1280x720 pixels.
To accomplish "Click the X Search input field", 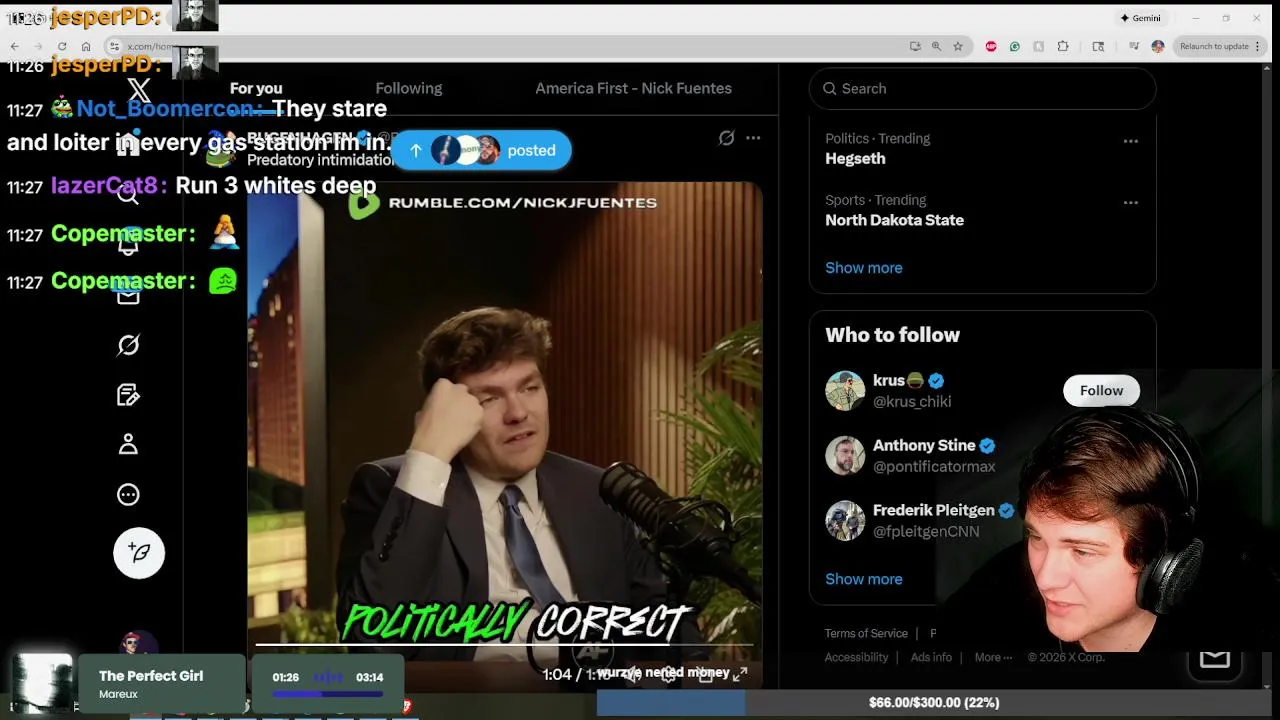I will (982, 88).
